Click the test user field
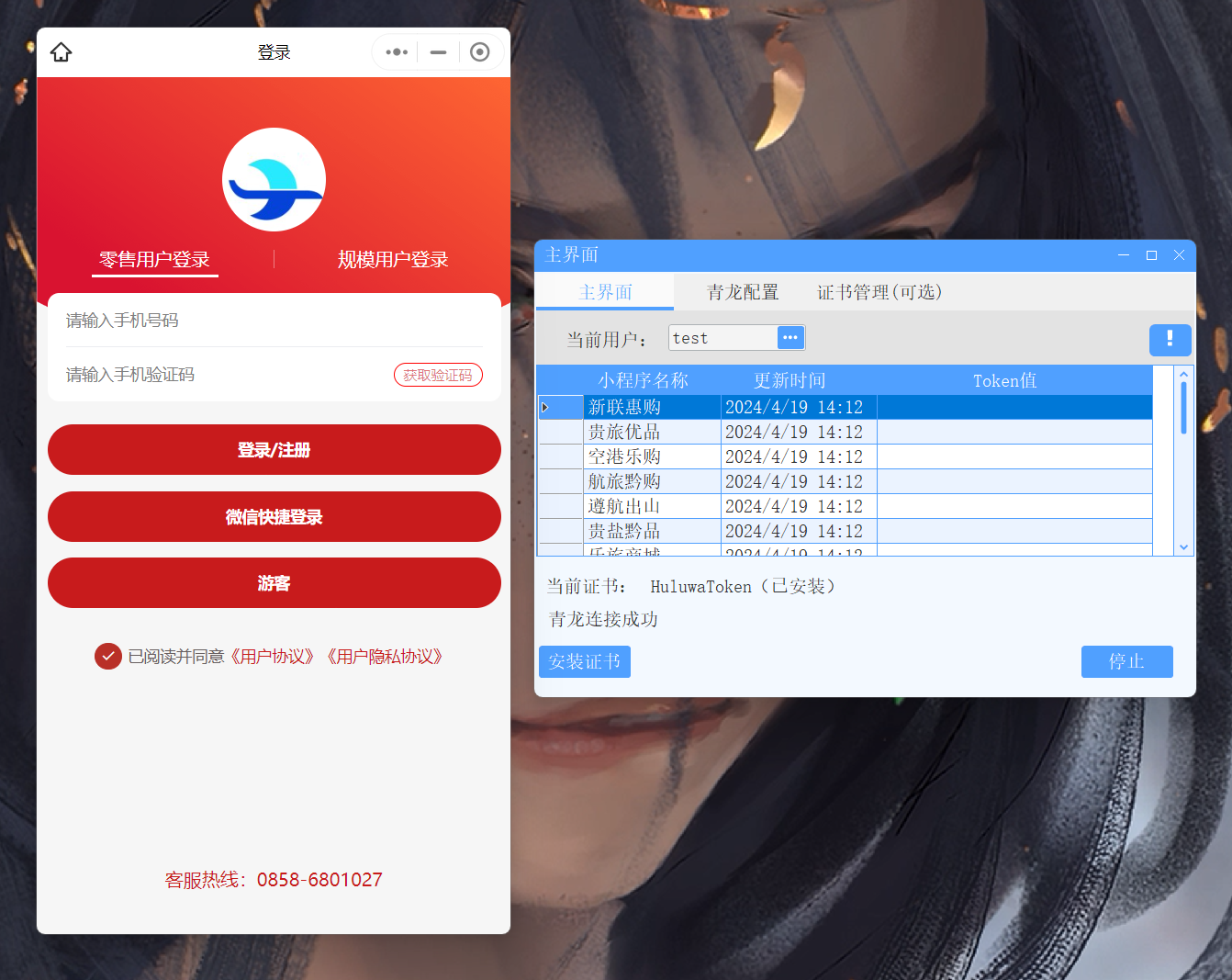The height and width of the screenshot is (980, 1232). pyautogui.click(x=722, y=338)
